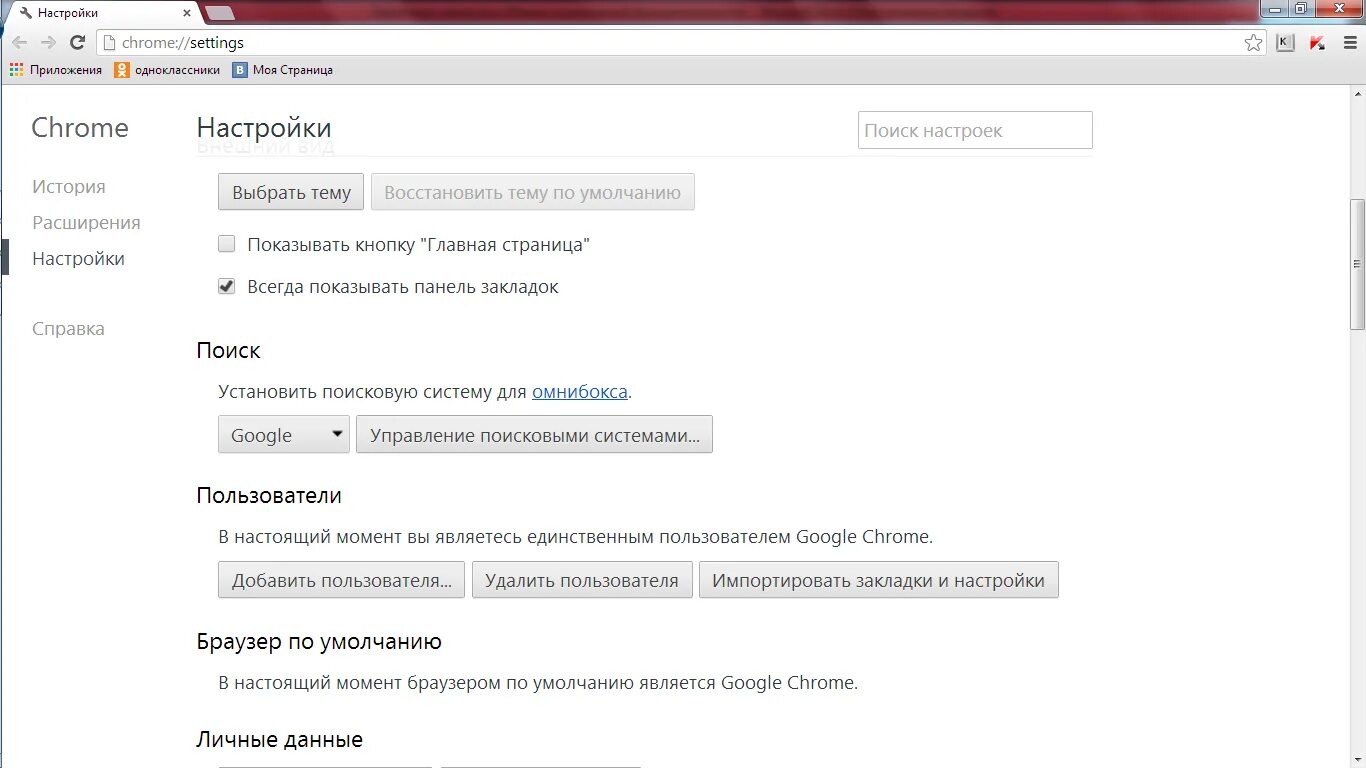
Task: Click the Kaspersky extension icon in the toolbar
Action: coord(1285,43)
